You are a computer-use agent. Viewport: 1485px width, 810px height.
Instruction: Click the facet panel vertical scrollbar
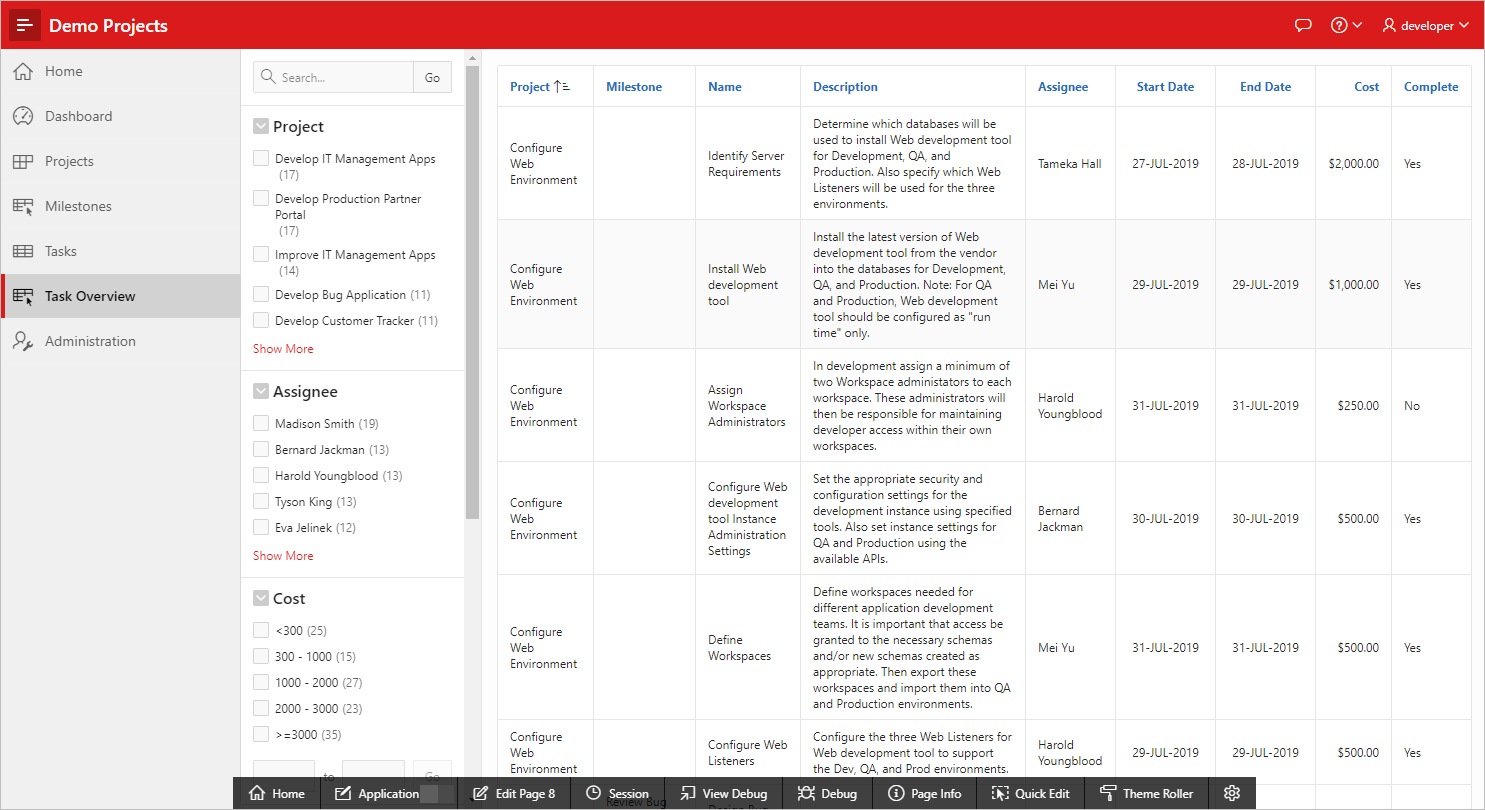point(473,292)
